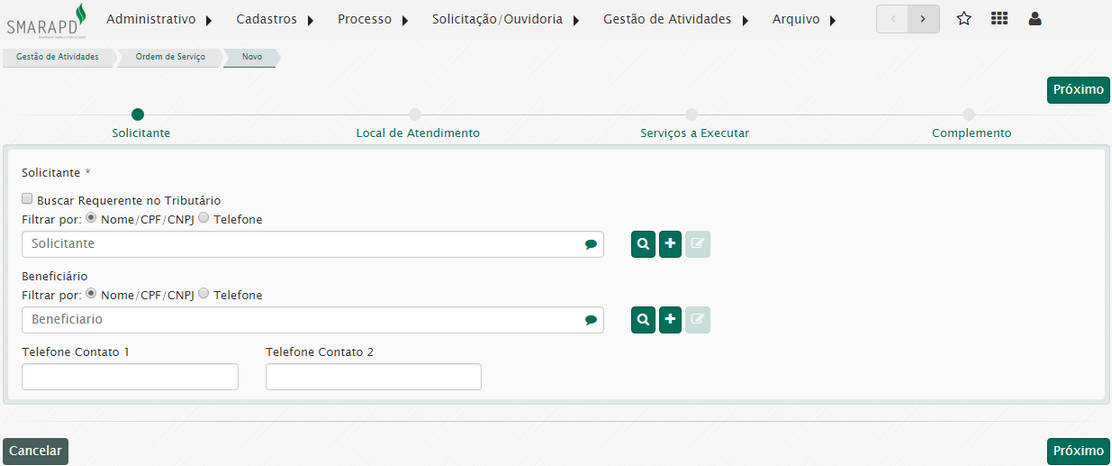Expand the Gestão de Atividades menu
Screen dimensions: 1112x466
[x=675, y=19]
